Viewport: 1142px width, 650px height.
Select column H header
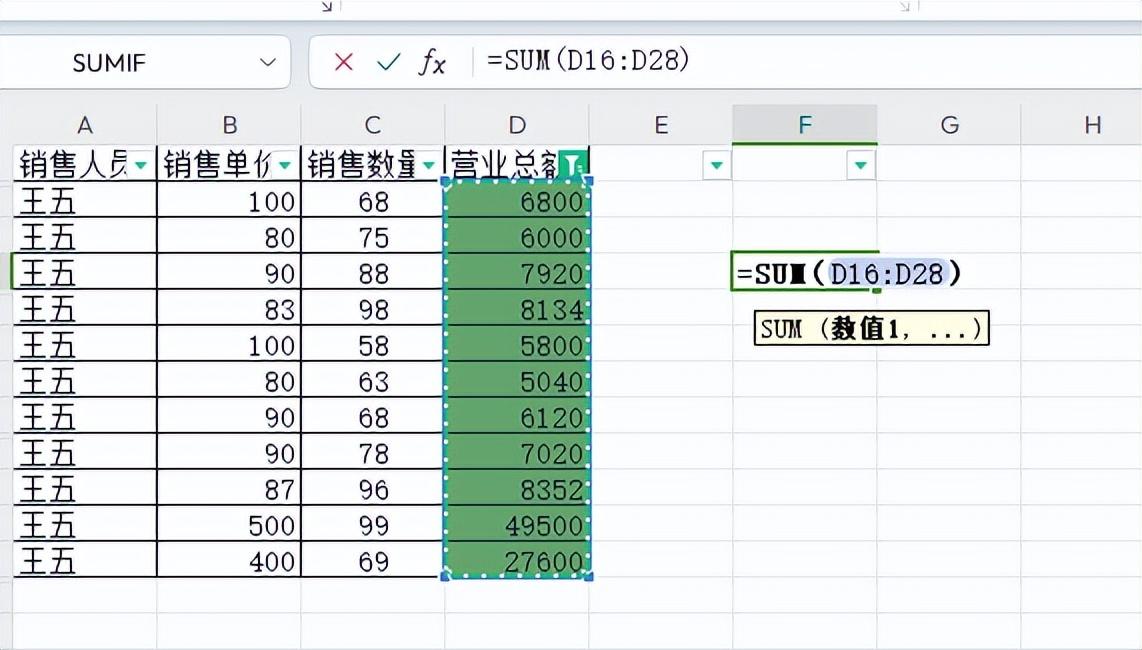(x=1082, y=125)
